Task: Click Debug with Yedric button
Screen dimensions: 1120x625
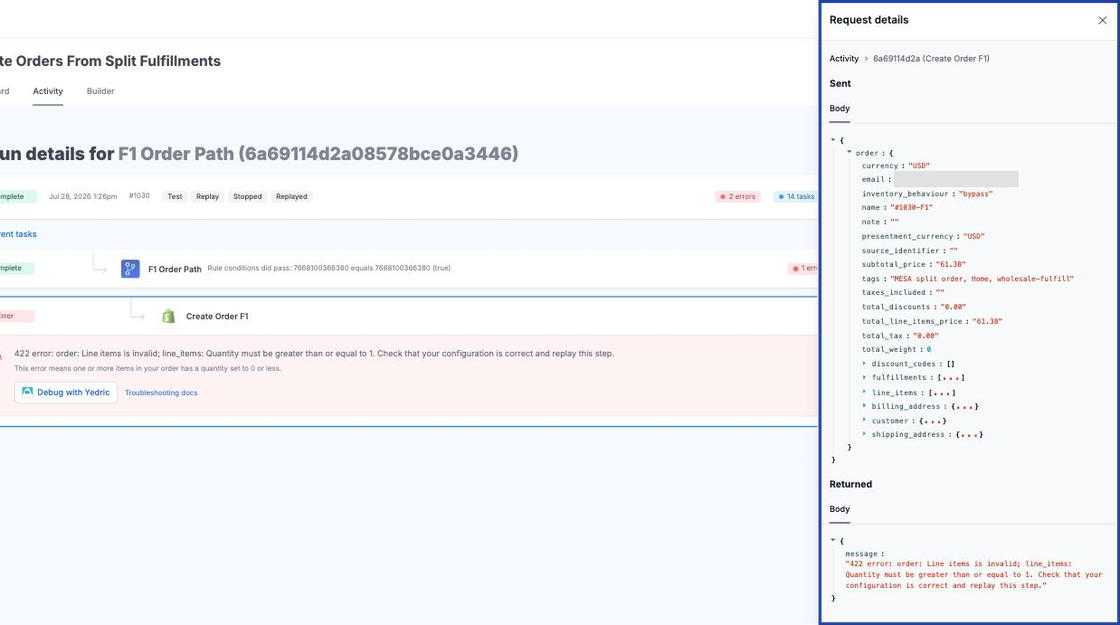Action: tap(66, 392)
